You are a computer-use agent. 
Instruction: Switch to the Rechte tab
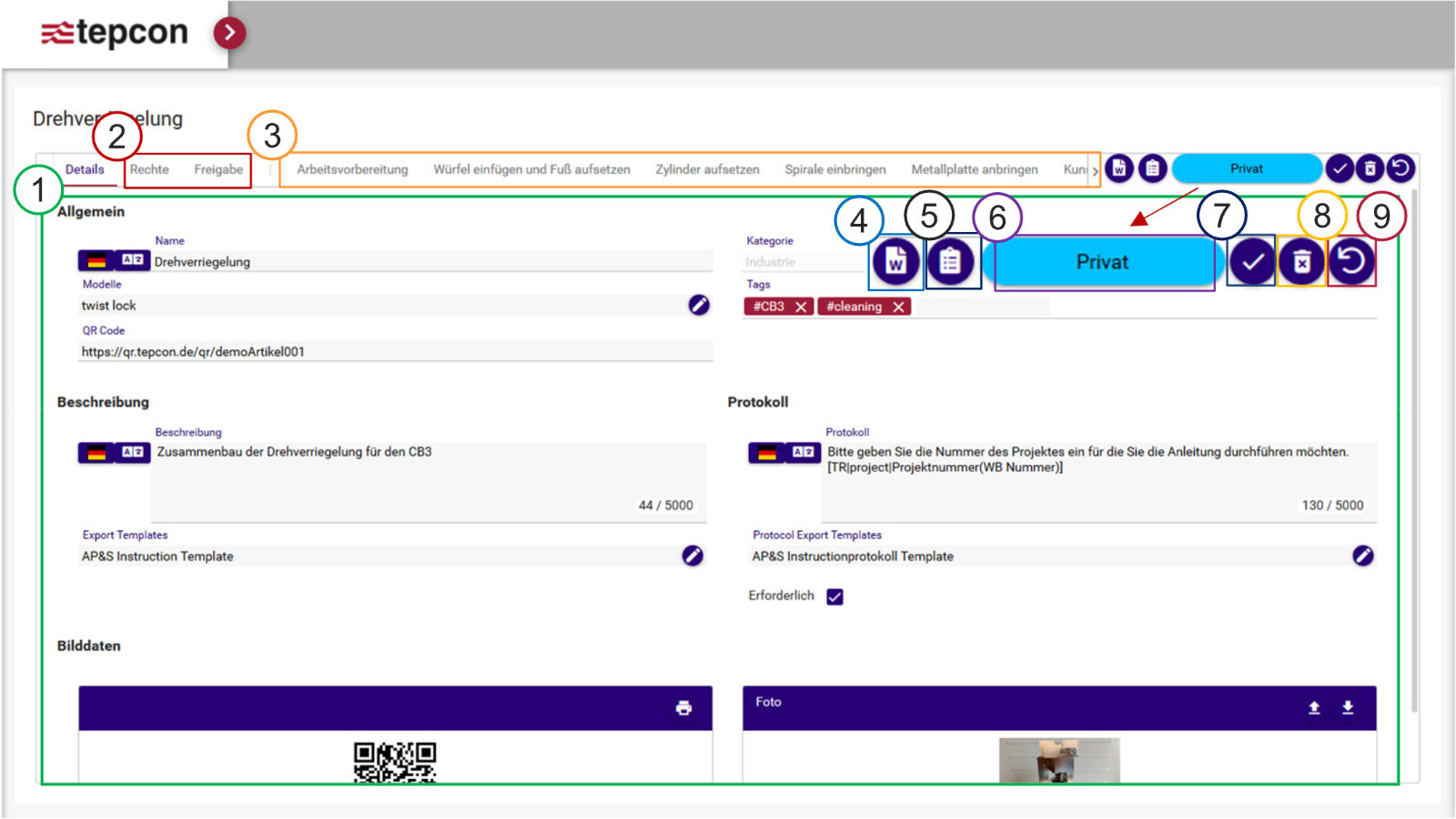pos(149,170)
